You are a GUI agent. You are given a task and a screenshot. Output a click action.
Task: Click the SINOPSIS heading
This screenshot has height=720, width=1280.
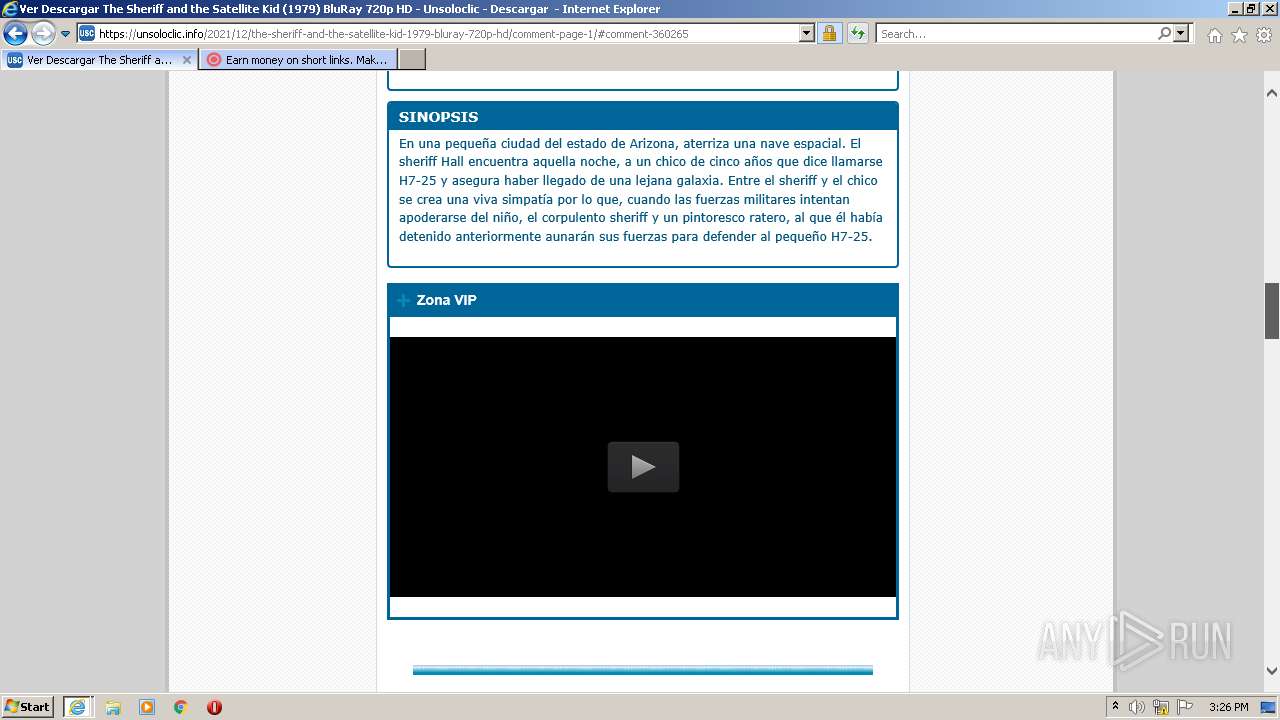click(x=438, y=117)
